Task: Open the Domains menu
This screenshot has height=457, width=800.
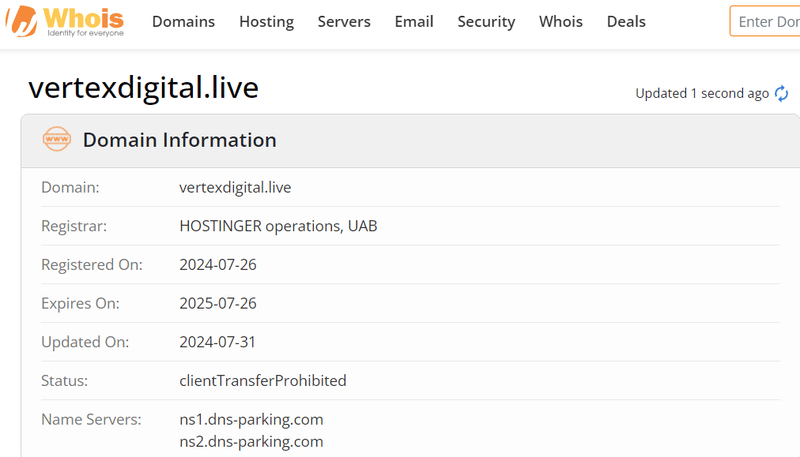Action: pos(183,21)
